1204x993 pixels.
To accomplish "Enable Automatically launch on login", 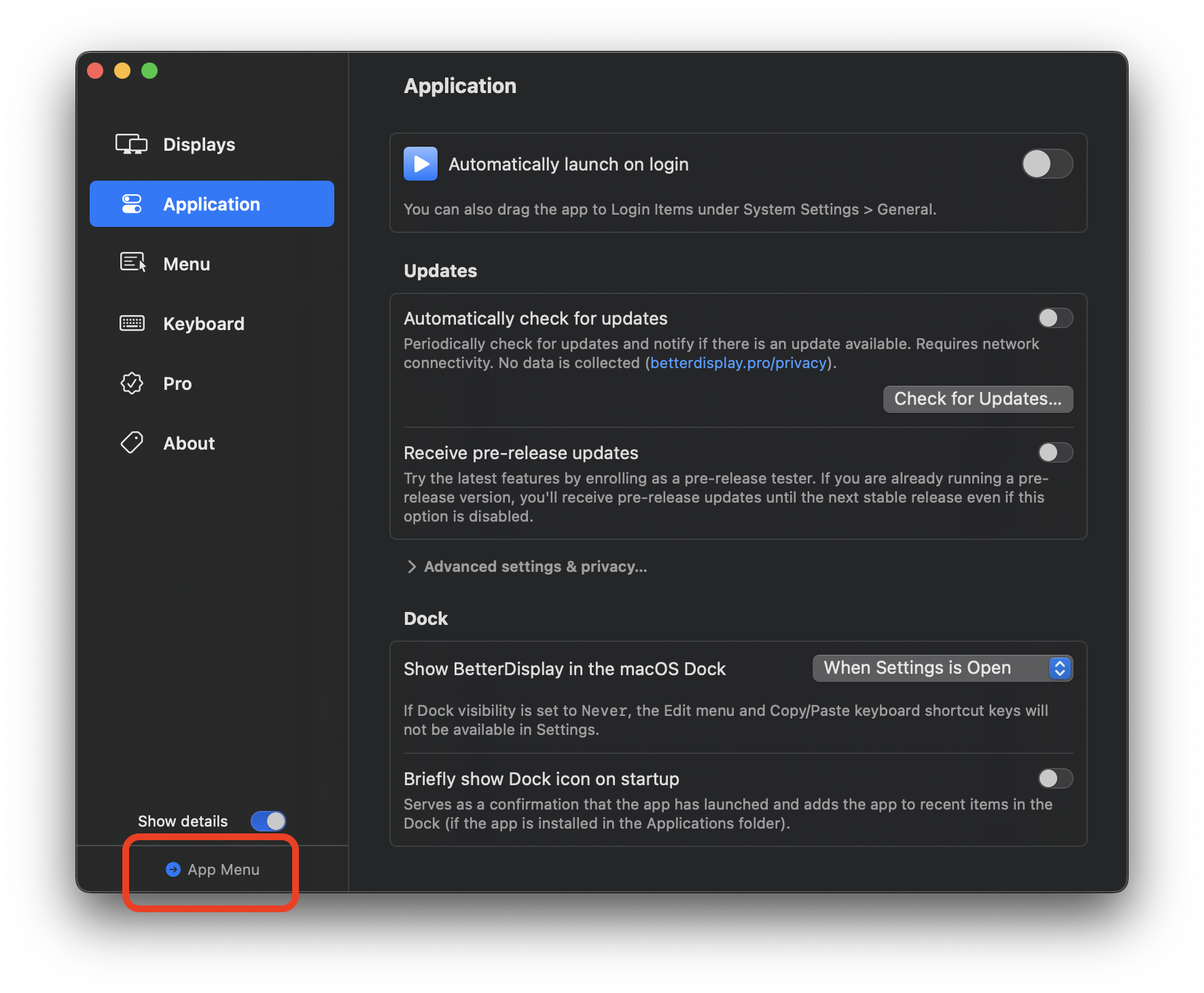I will point(1047,164).
